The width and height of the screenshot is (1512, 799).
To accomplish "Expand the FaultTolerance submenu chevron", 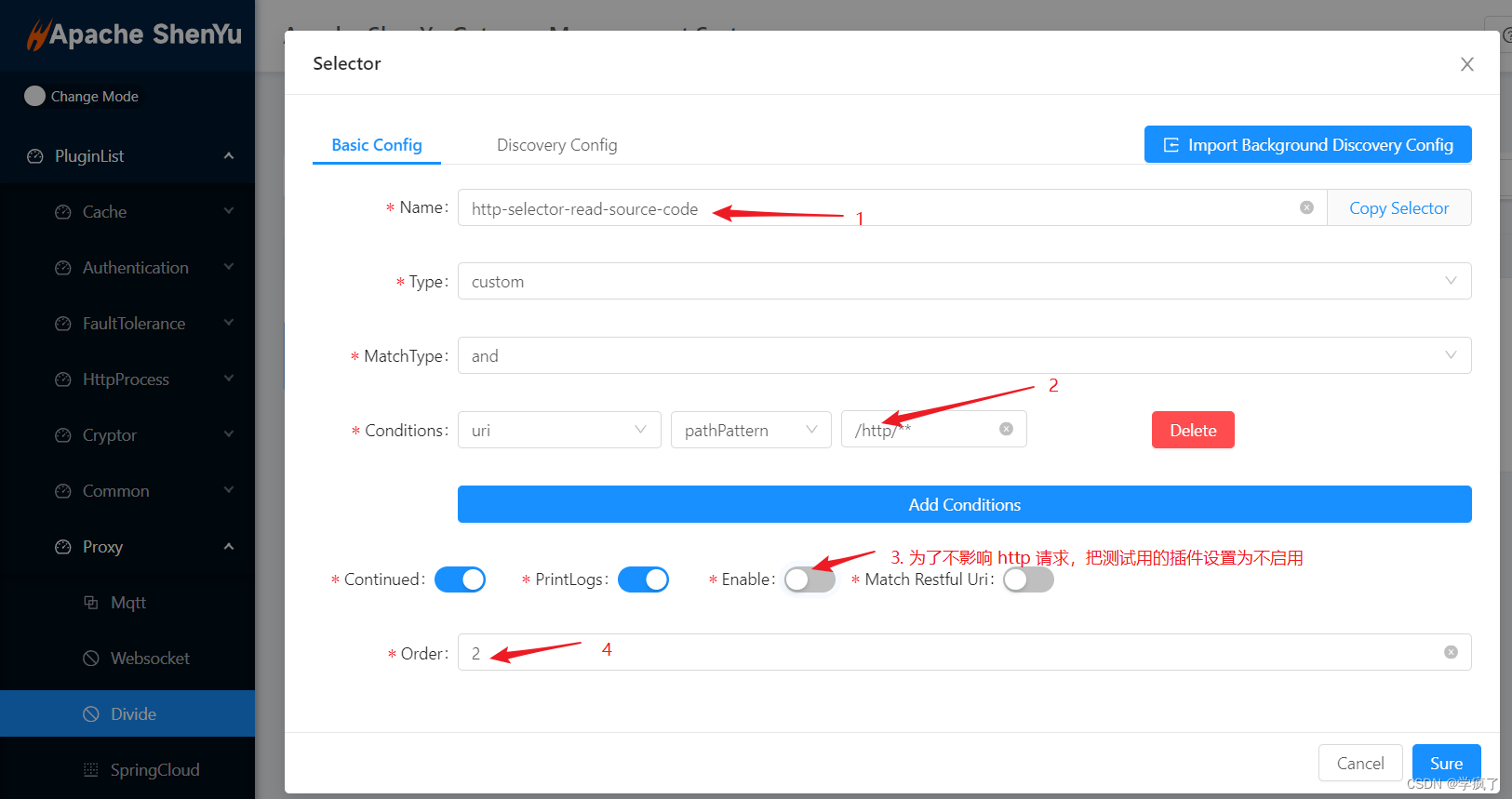I will click(x=229, y=323).
